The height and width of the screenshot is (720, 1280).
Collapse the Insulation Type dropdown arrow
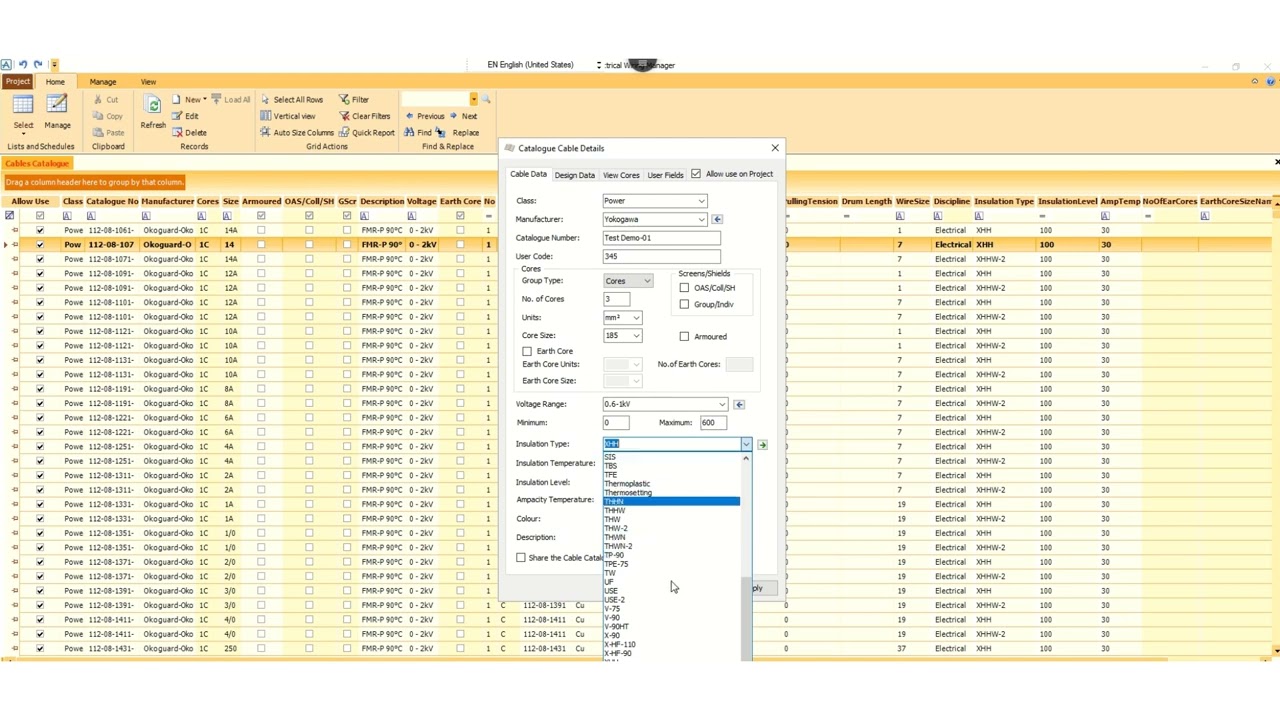(746, 444)
